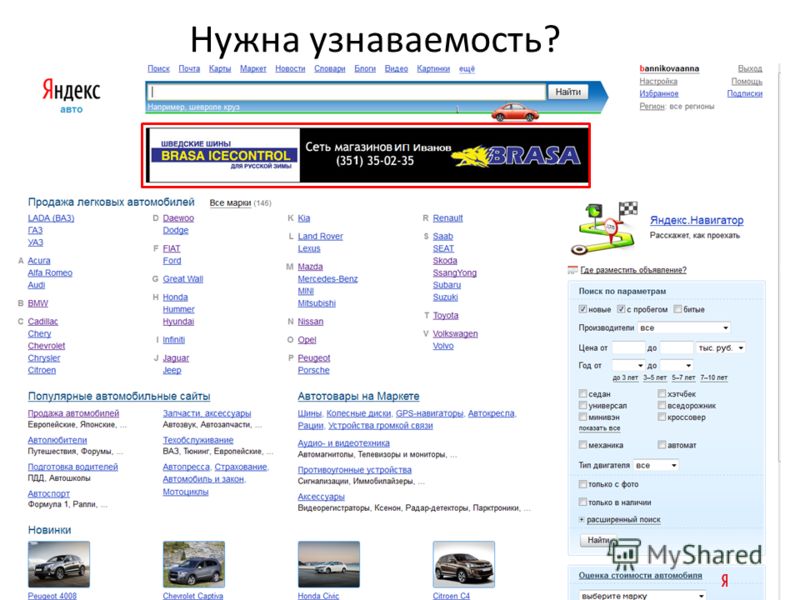The width and height of the screenshot is (800, 600).
Task: Toggle the с пробегом checkbox
Action: pos(621,309)
